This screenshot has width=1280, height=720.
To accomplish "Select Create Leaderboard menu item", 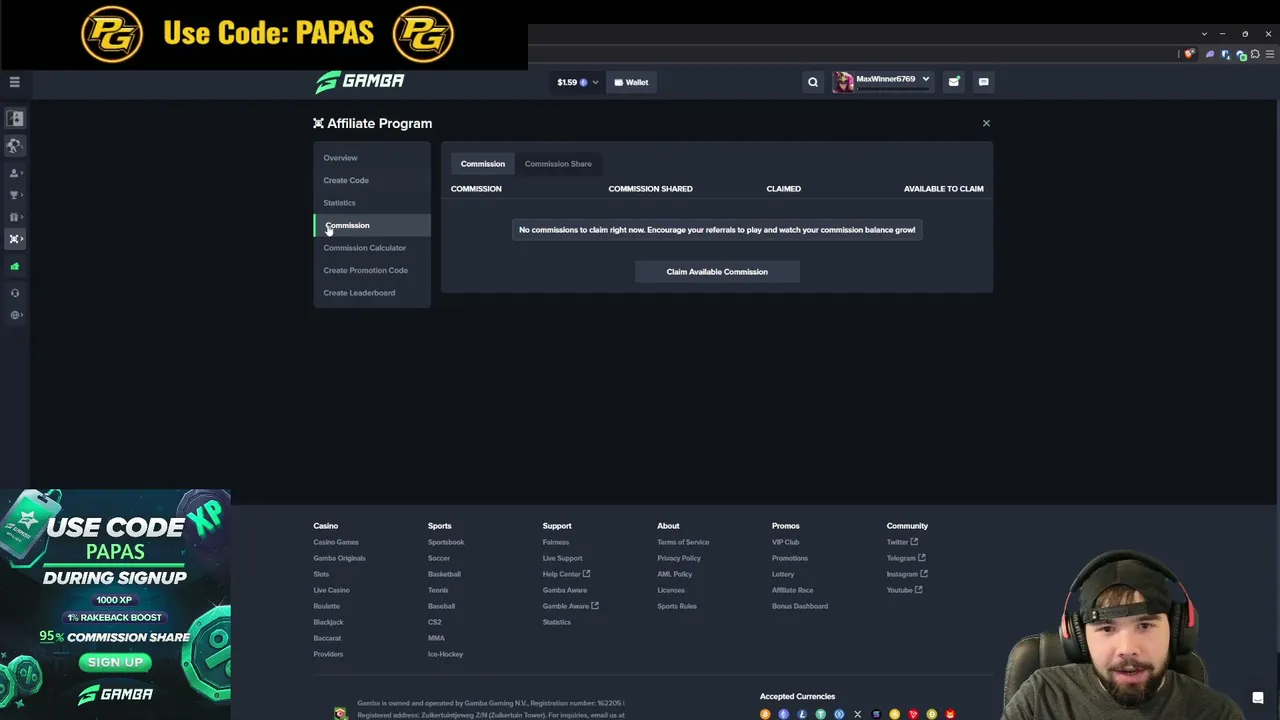I will coord(359,293).
